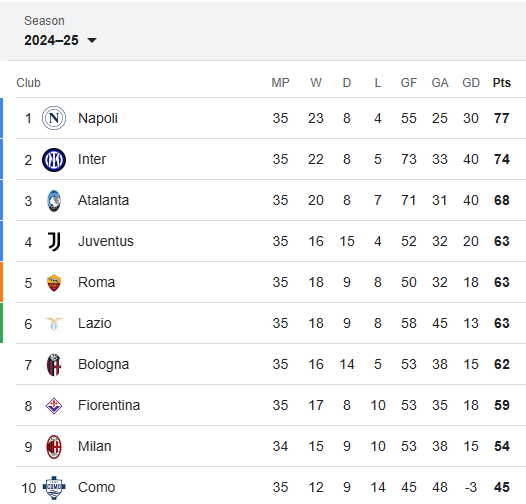
Task: Click the GD column header
Action: (471, 83)
